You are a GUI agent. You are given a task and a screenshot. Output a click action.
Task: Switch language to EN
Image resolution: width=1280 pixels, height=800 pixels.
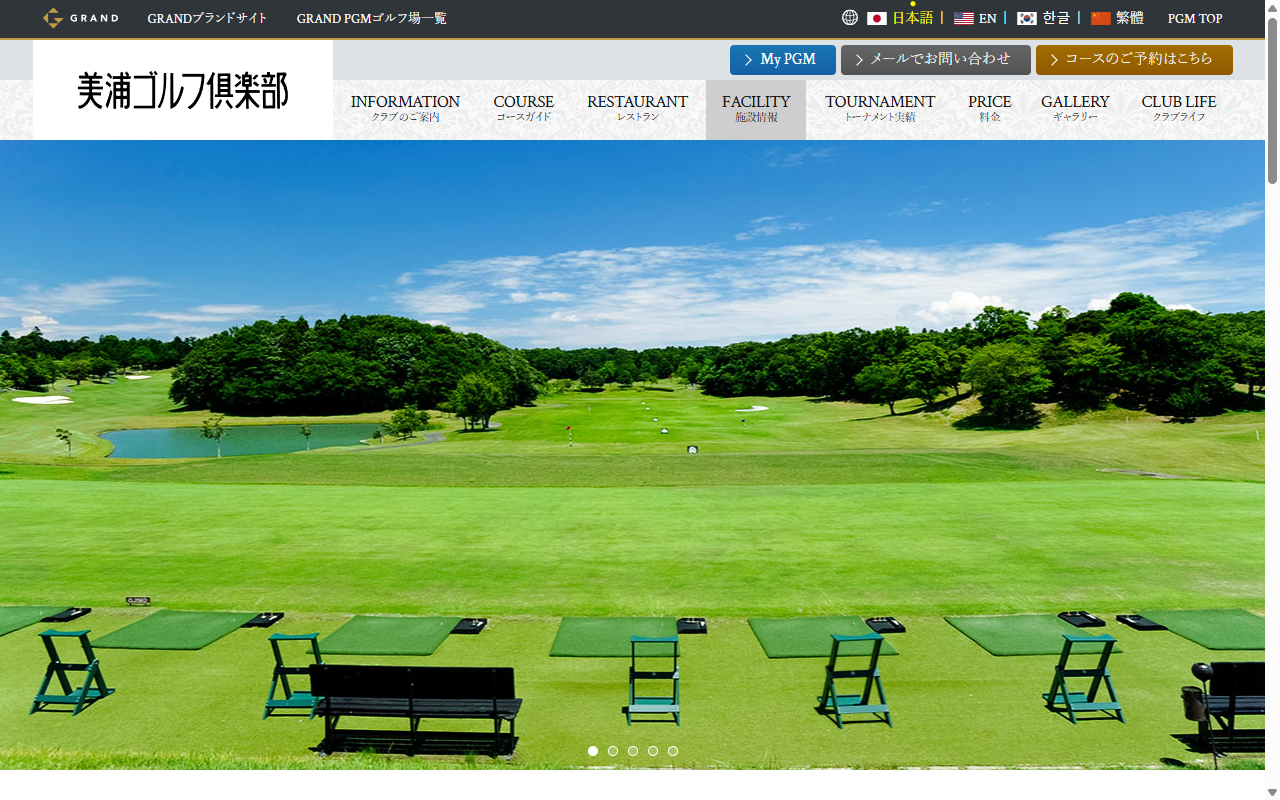coord(987,18)
